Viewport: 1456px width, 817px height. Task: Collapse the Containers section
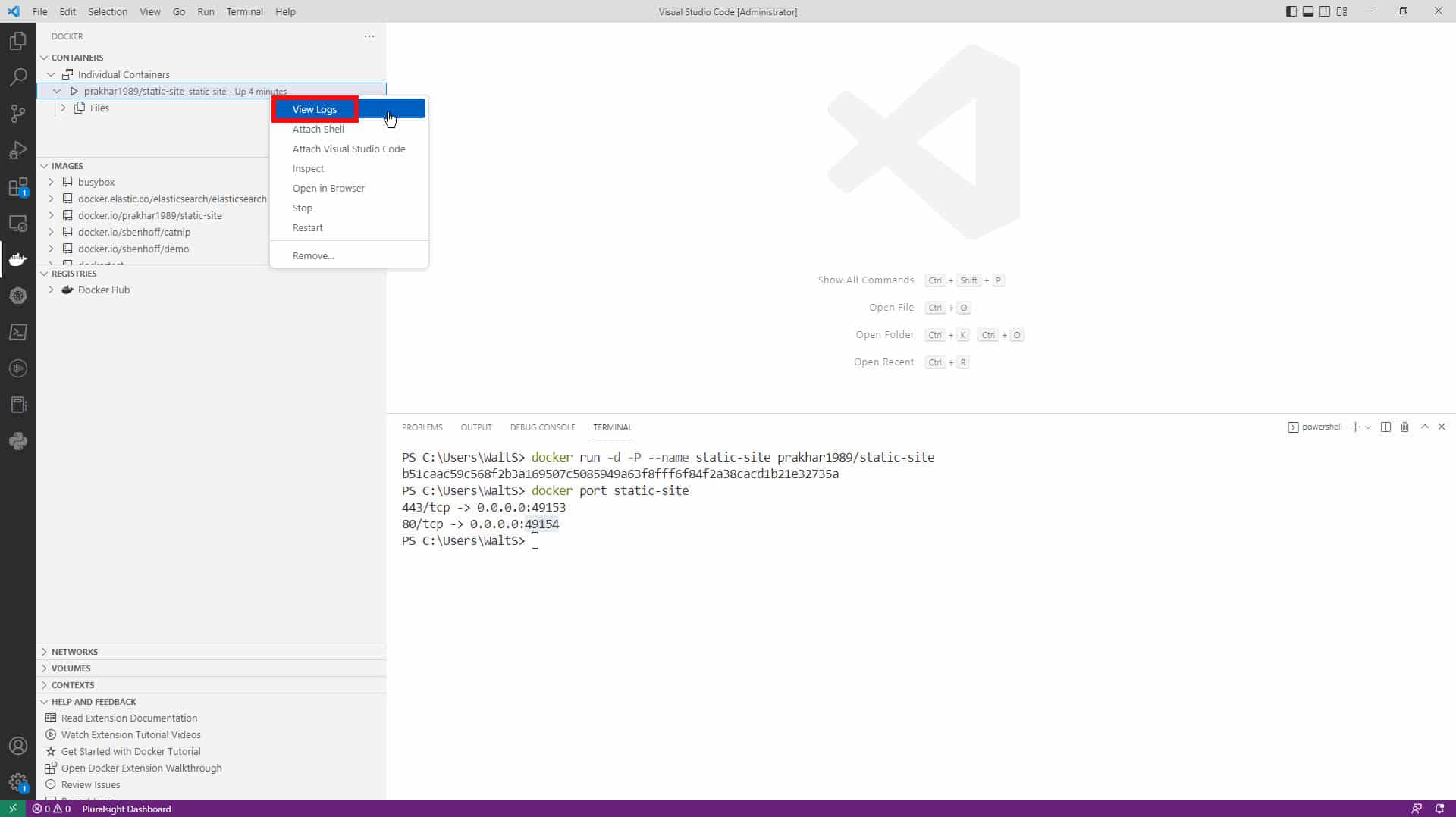click(x=45, y=57)
